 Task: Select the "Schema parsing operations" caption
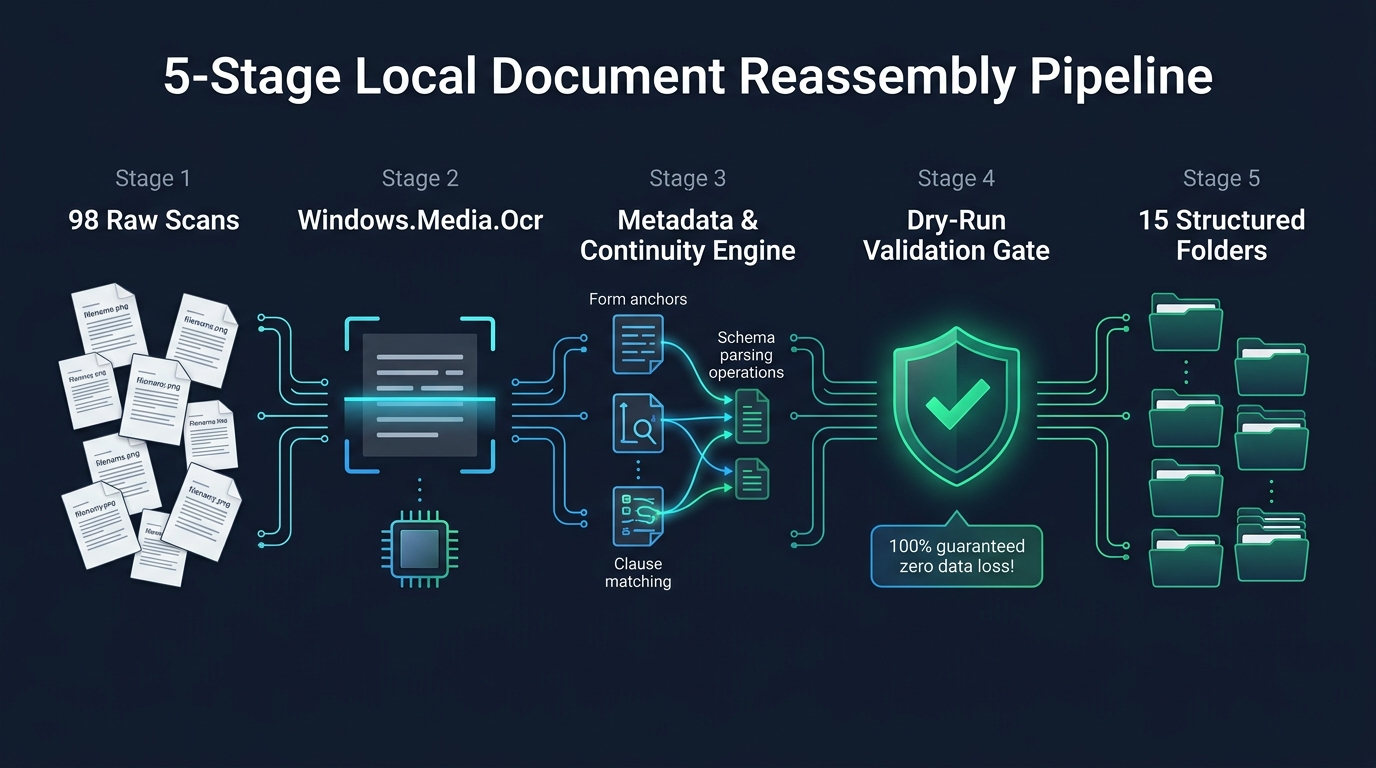(746, 355)
